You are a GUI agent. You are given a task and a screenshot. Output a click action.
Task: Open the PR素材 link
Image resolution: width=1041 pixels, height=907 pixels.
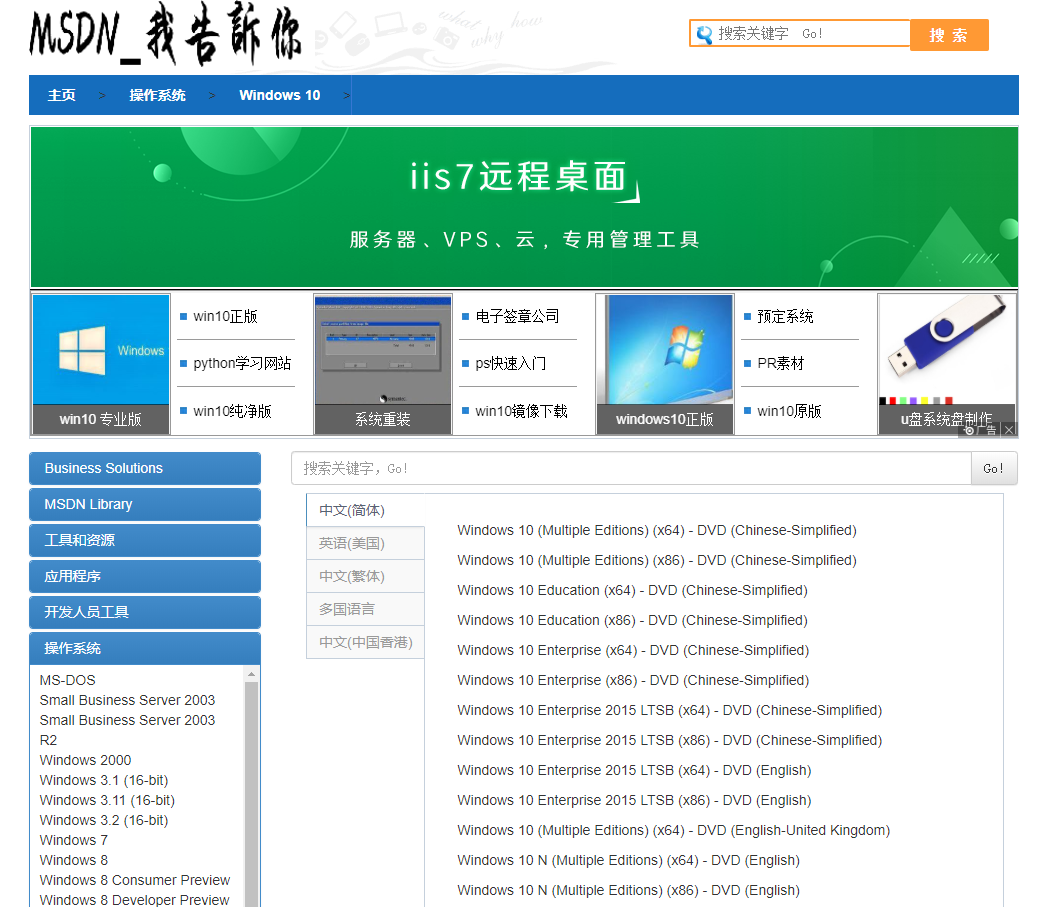pos(781,363)
